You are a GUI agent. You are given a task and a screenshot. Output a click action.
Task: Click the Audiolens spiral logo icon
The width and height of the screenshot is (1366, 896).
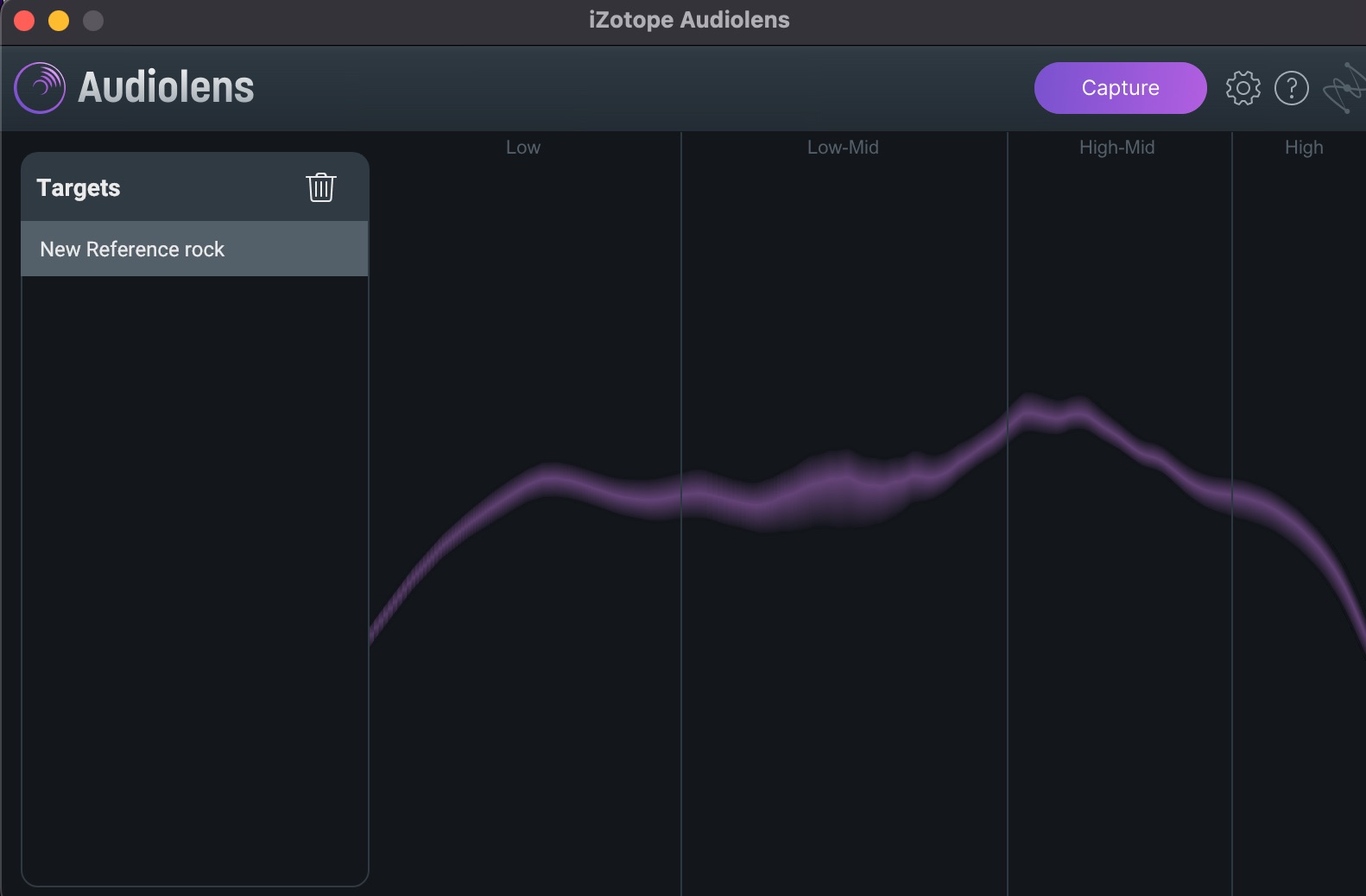pos(40,87)
